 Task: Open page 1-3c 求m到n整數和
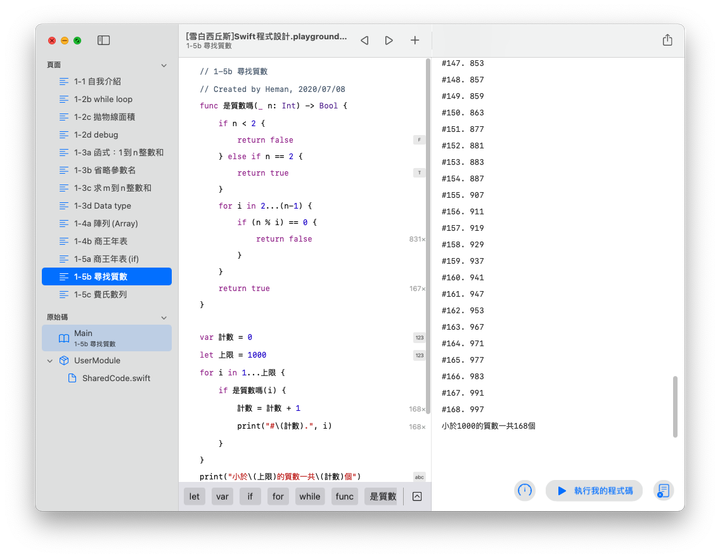tap(107, 188)
